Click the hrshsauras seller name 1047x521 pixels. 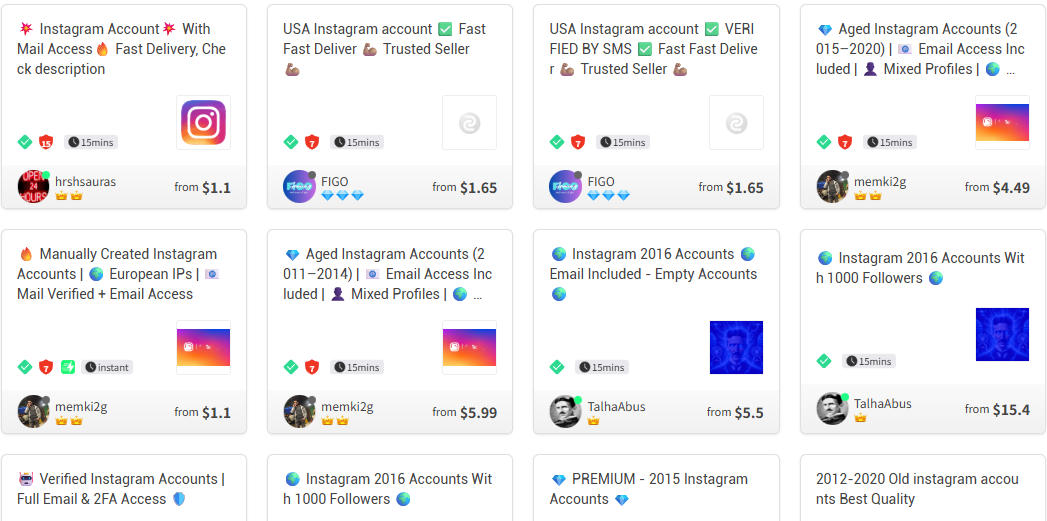coord(85,182)
